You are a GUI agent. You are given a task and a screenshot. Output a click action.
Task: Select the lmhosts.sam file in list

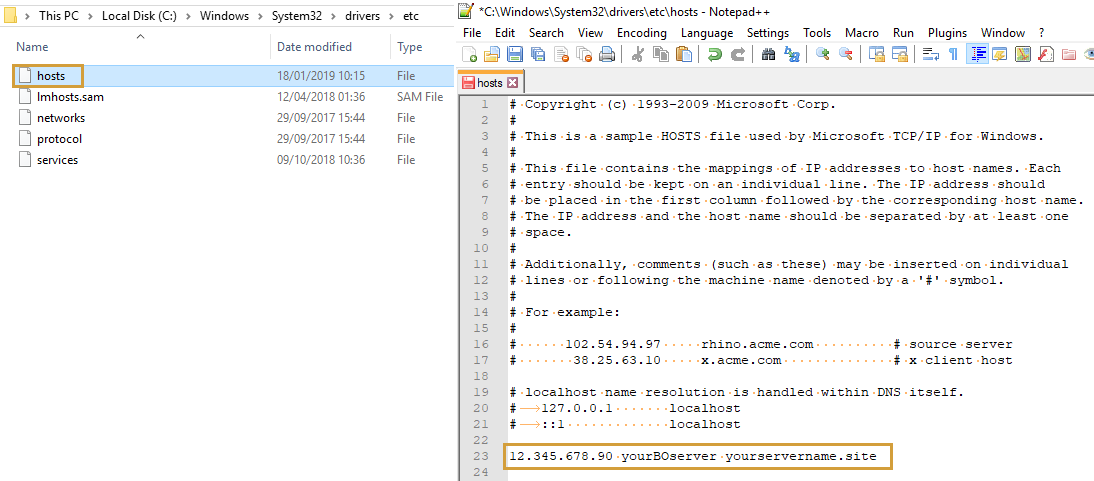pyautogui.click(x=70, y=97)
